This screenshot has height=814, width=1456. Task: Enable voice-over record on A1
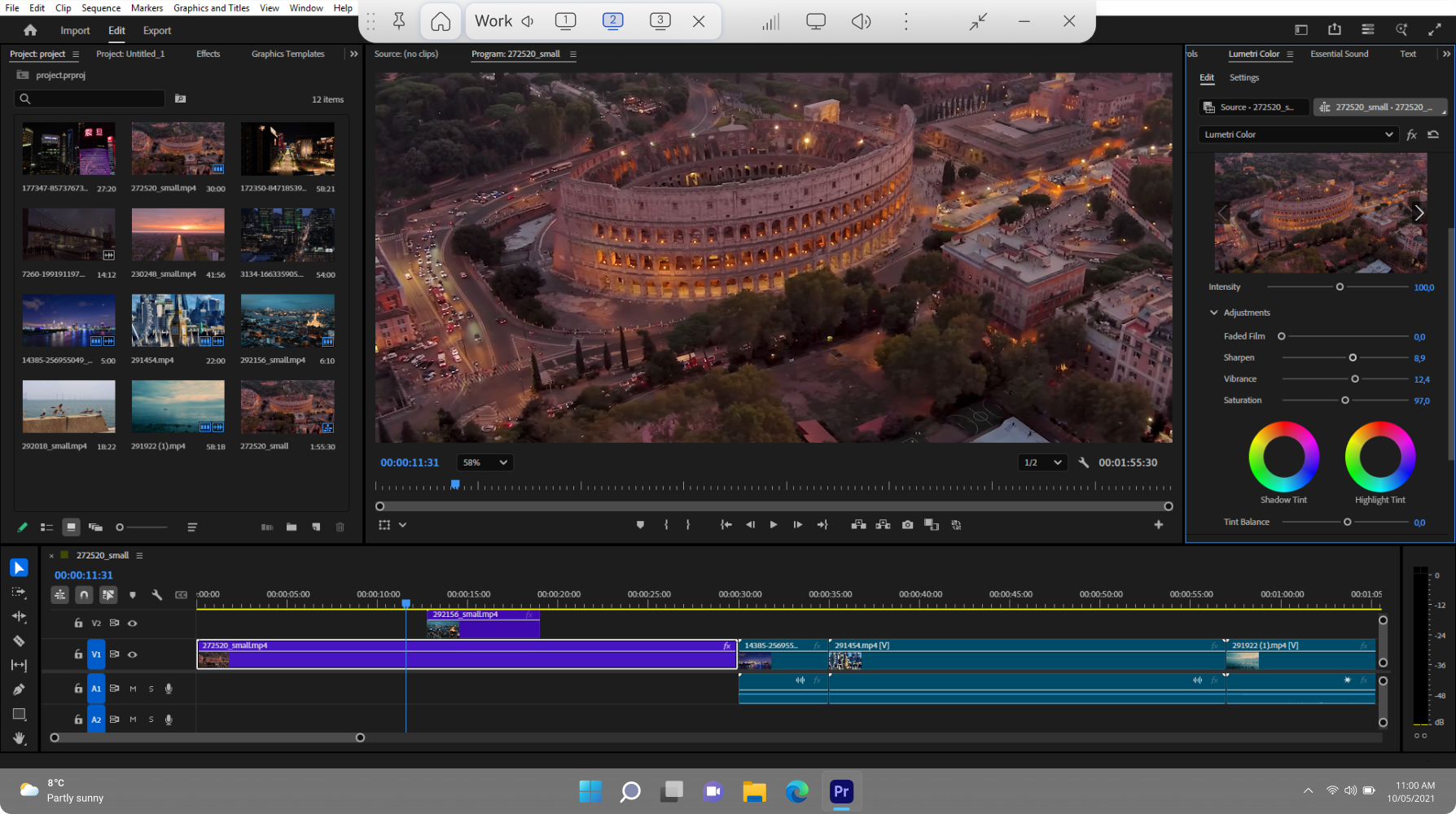click(x=169, y=689)
